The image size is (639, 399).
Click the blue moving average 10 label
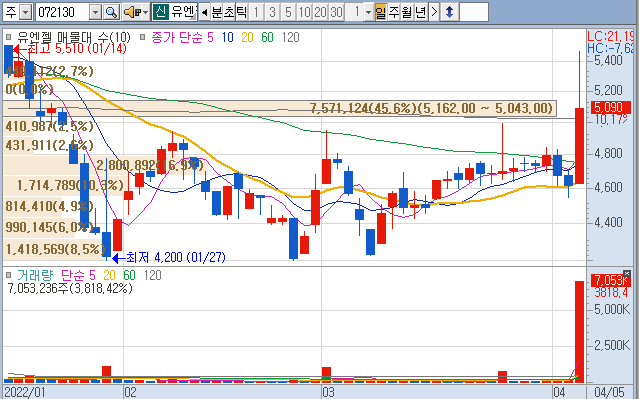click(x=227, y=37)
